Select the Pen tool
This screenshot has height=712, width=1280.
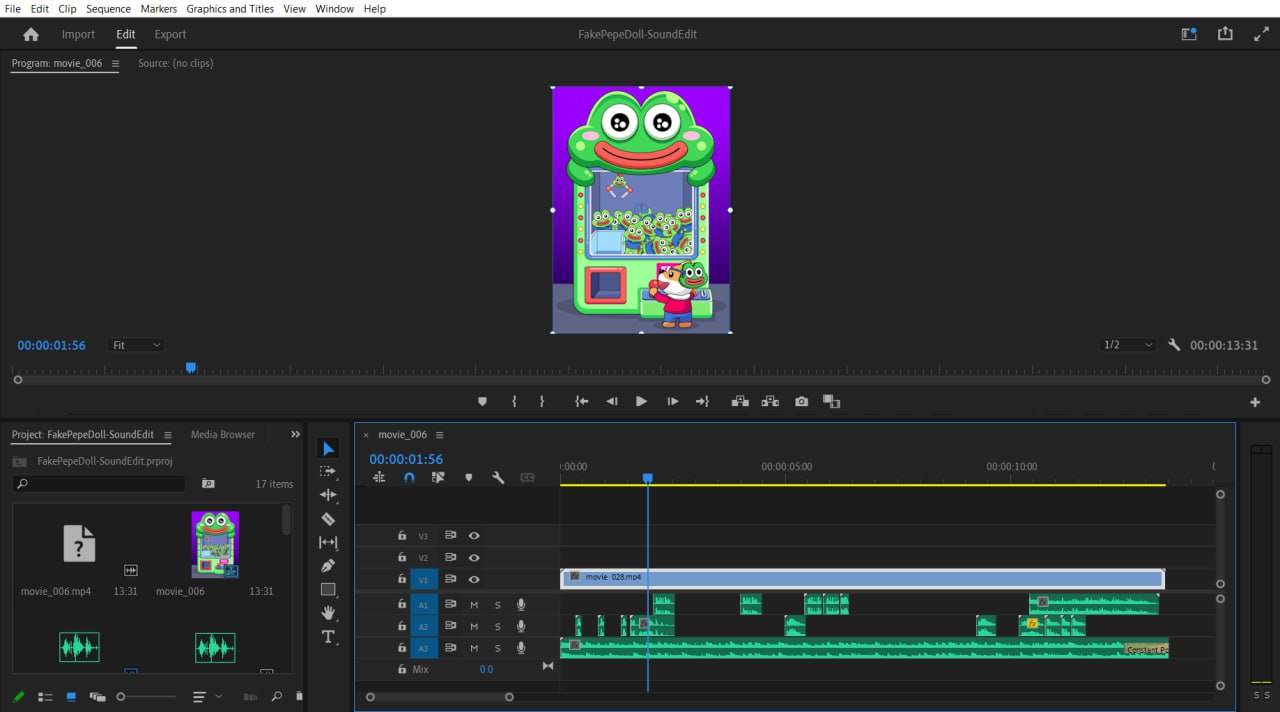pos(328,566)
